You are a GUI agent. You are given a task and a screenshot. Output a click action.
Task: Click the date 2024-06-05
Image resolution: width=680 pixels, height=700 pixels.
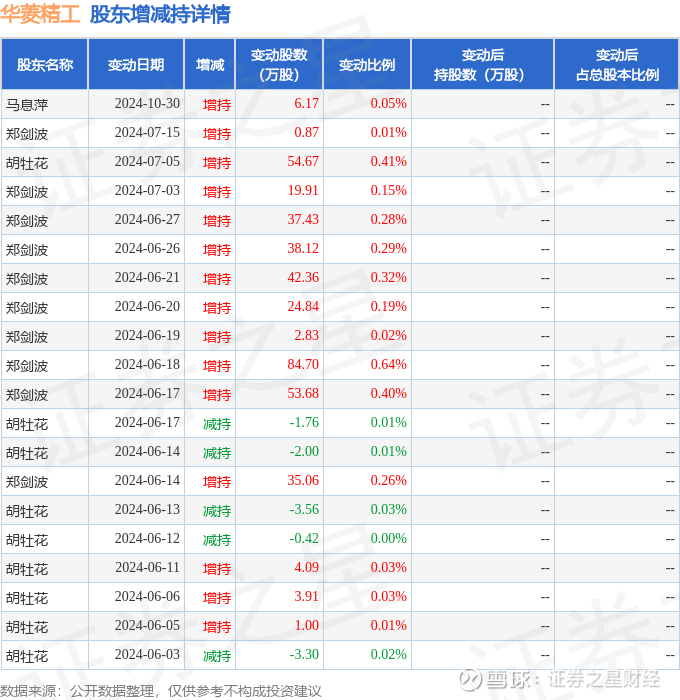click(147, 626)
